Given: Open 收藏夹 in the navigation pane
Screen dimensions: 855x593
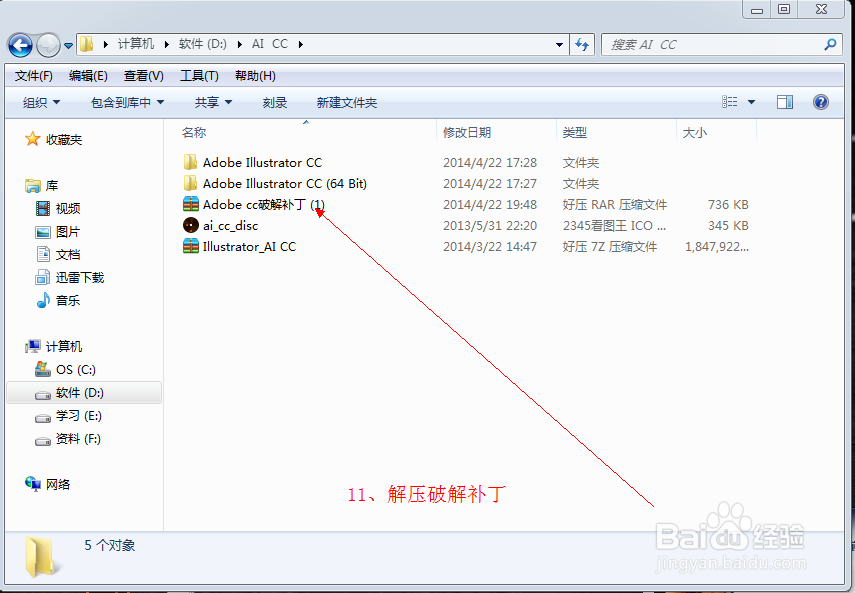Looking at the screenshot, I should point(64,140).
